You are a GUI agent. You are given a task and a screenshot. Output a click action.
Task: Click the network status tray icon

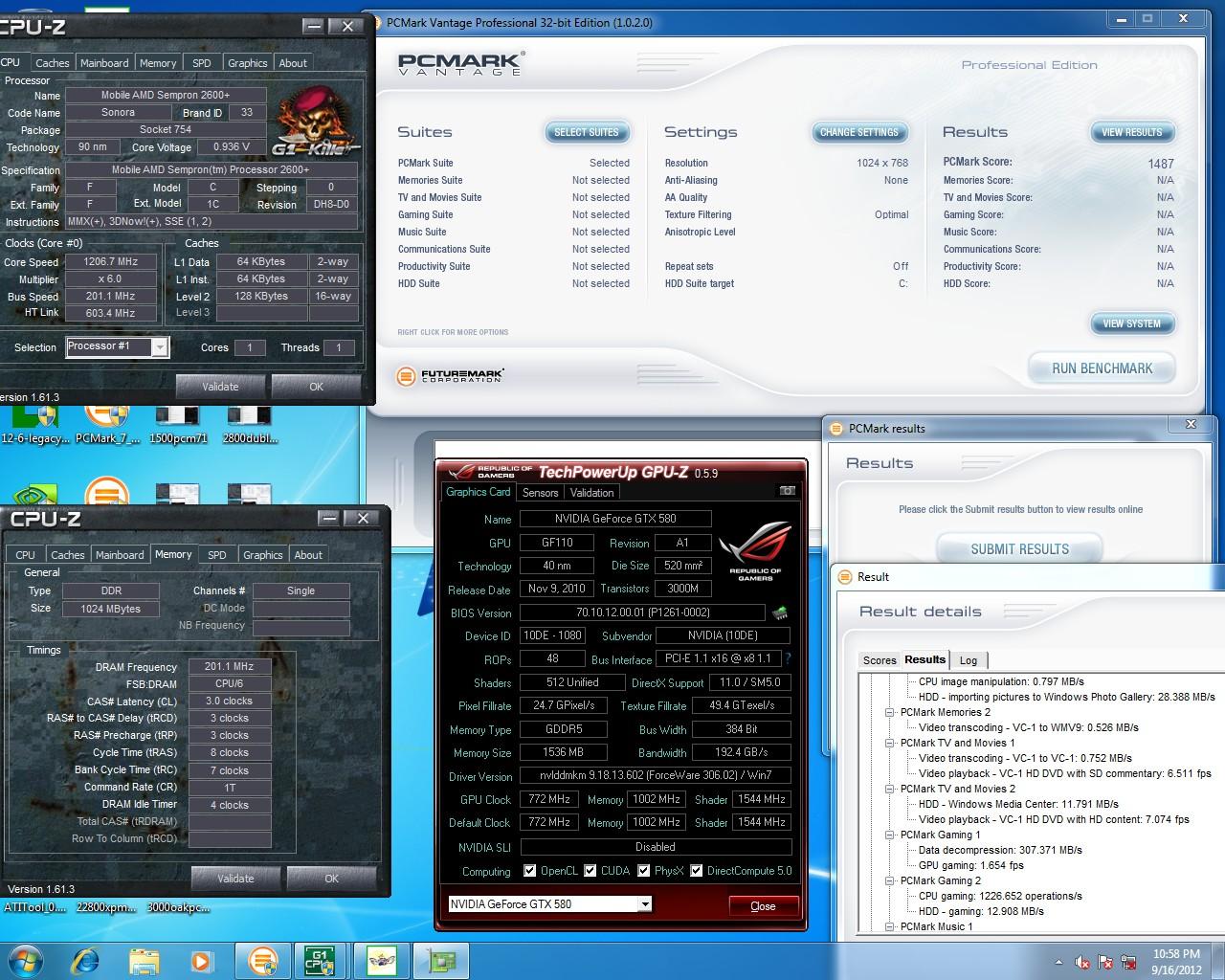point(1130,962)
